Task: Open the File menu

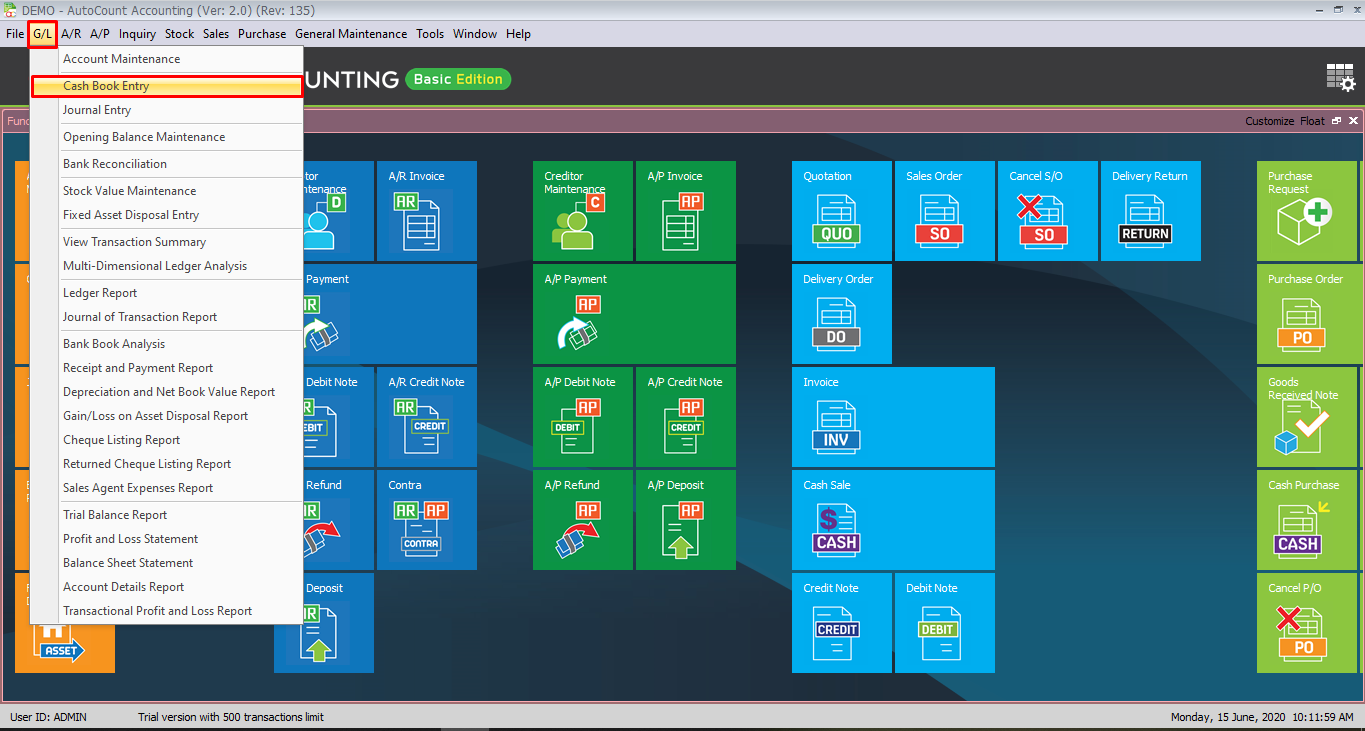Action: point(15,34)
